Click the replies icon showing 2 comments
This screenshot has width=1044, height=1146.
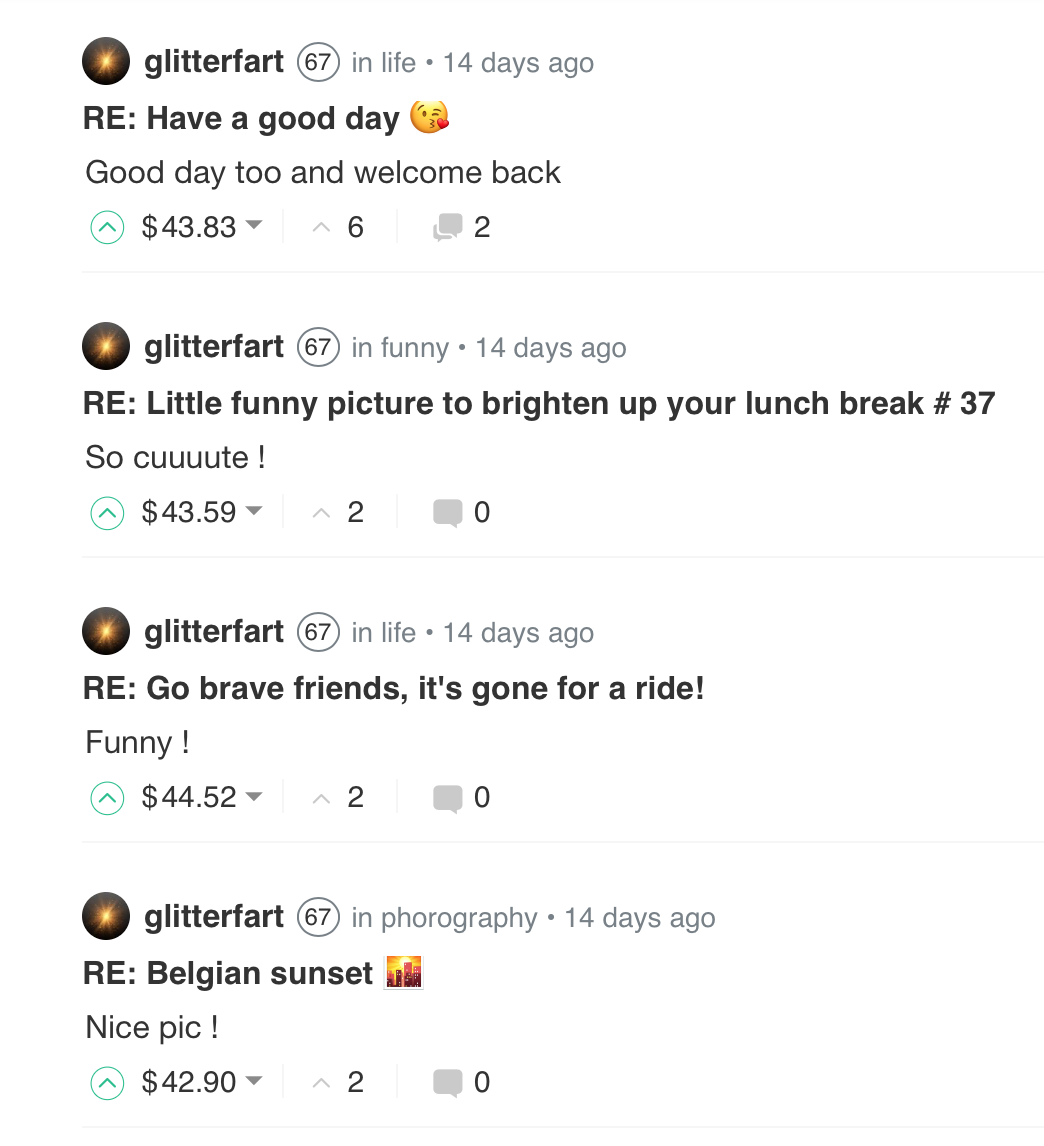click(448, 228)
